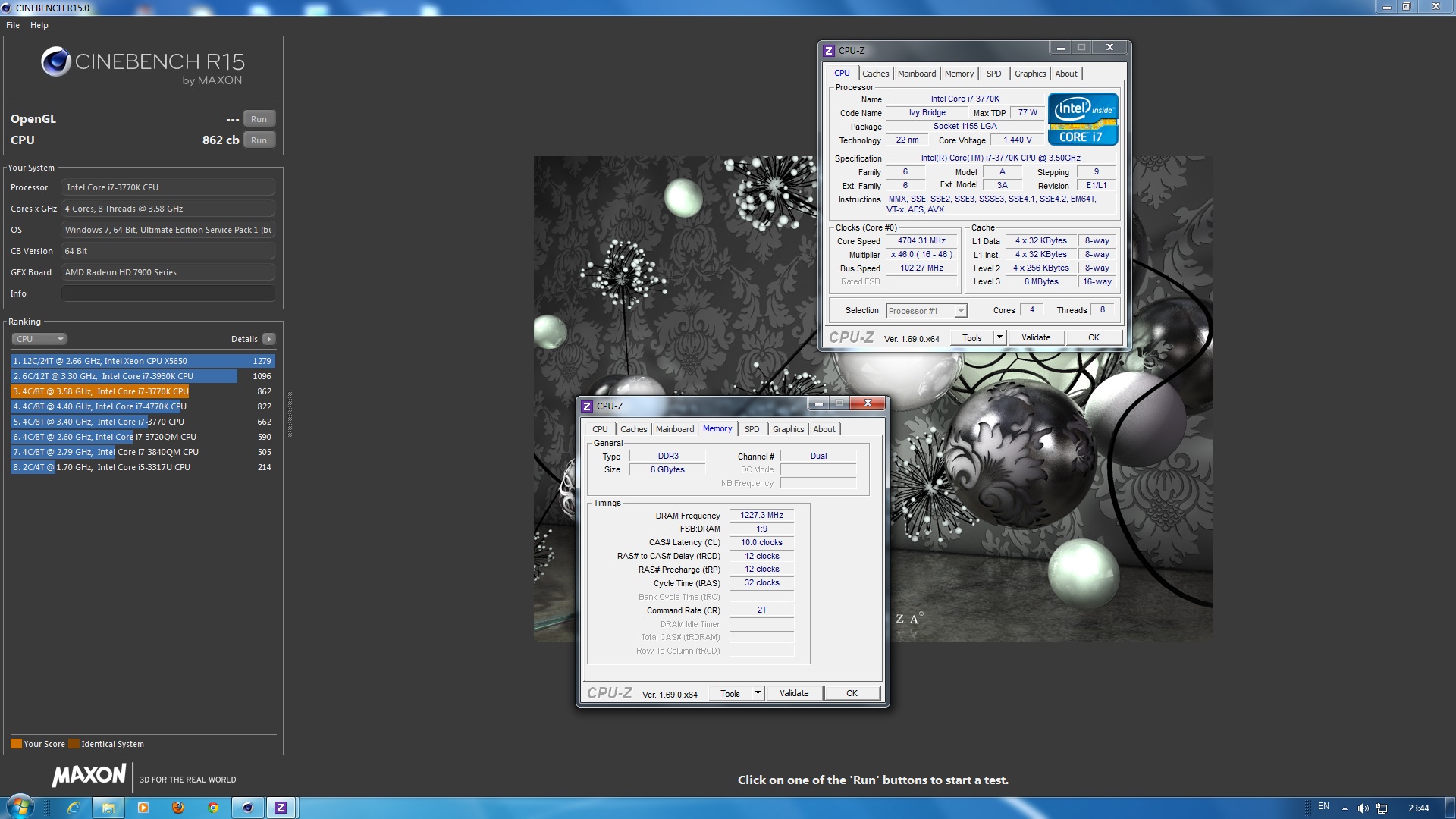Screen dimensions: 1456x819
Task: Switch to Mainboard tab in lower CPU-Z
Action: tap(675, 429)
